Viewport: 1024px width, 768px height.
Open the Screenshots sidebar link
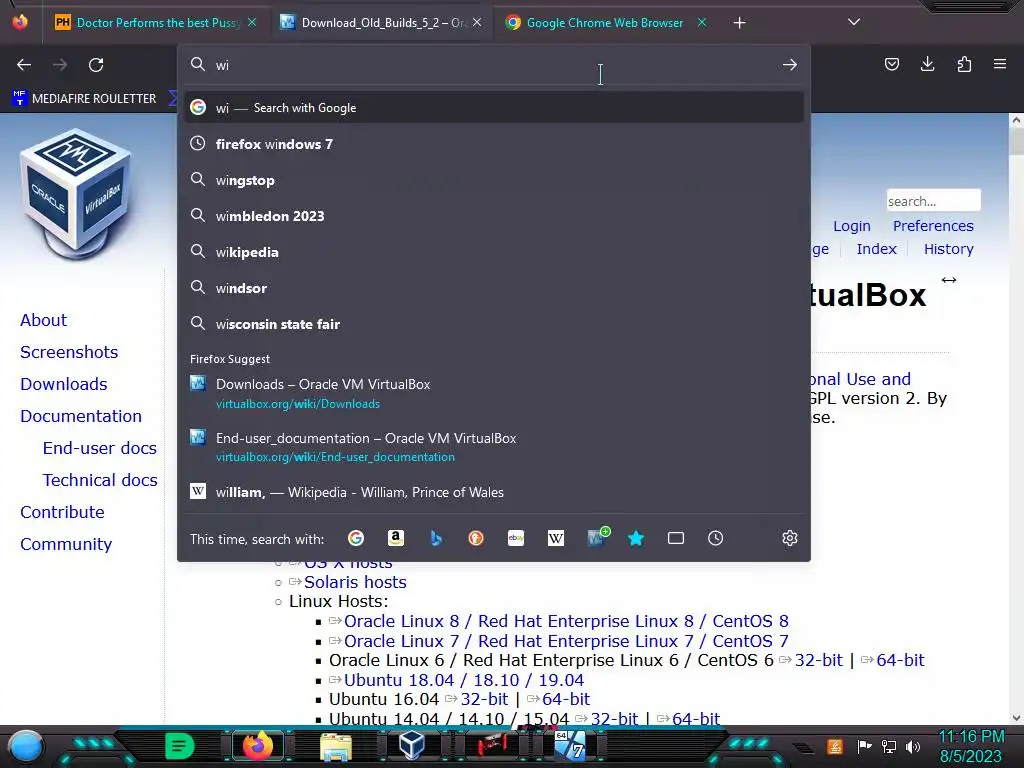point(69,352)
